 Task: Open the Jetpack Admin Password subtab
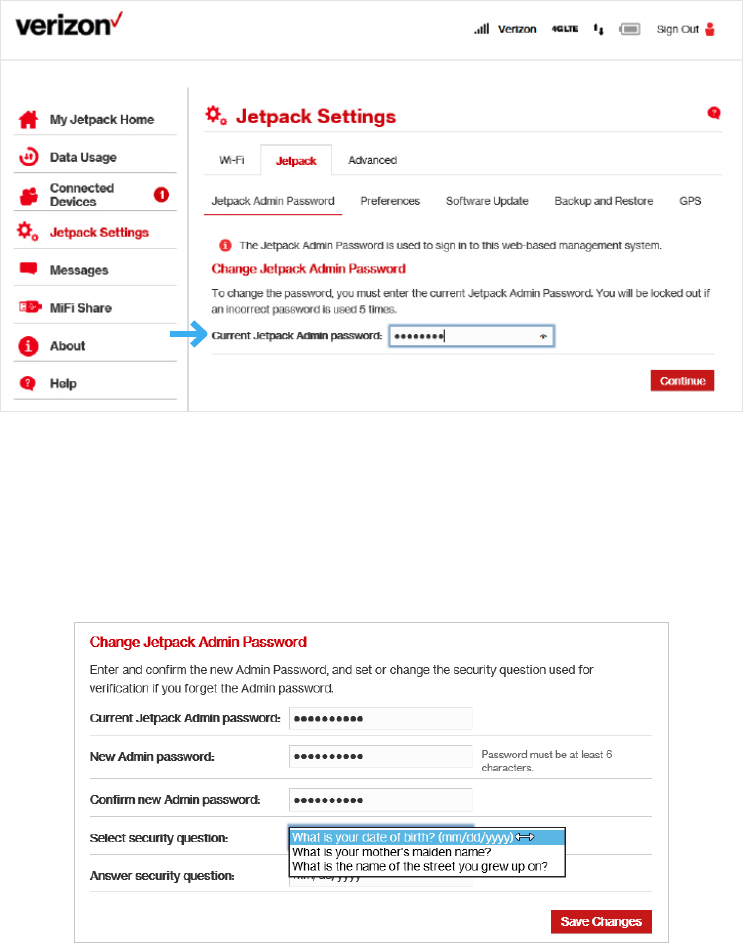[x=273, y=201]
